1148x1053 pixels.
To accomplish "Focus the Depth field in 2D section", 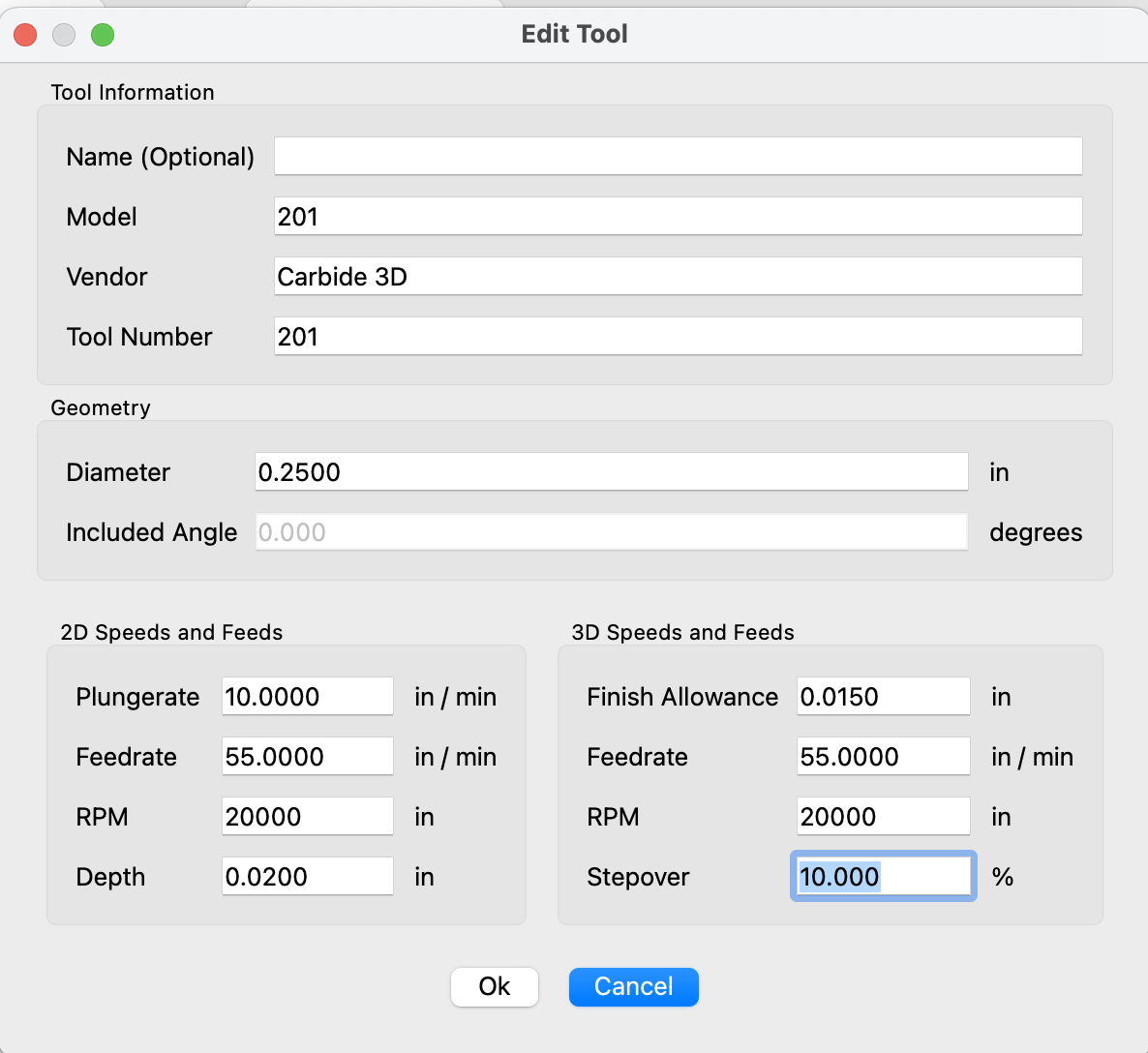I will point(307,877).
